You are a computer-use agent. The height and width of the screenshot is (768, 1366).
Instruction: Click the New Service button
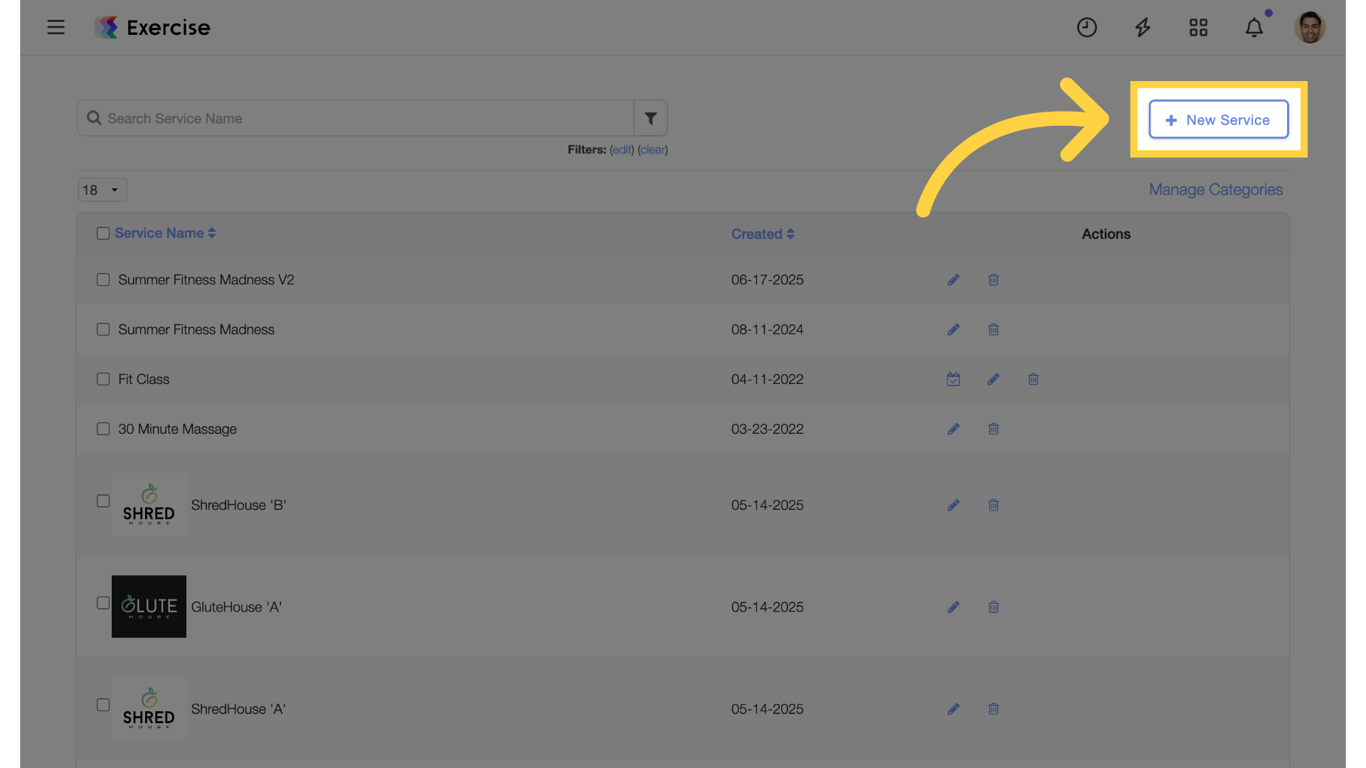(1218, 120)
